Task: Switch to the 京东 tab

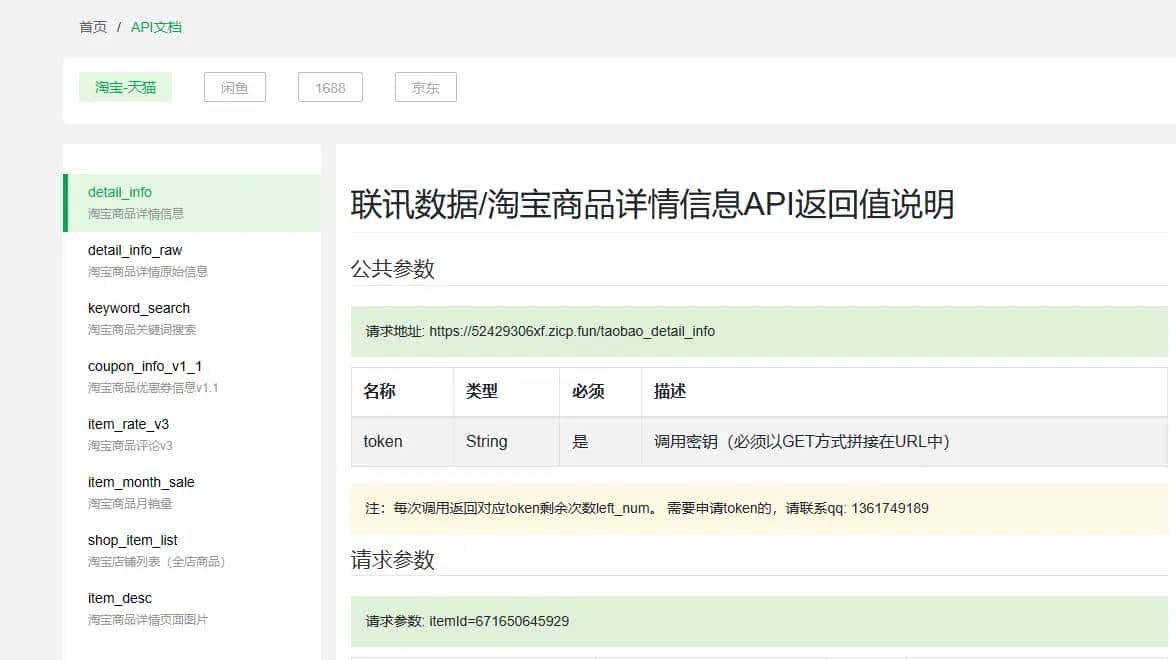Action: click(425, 87)
